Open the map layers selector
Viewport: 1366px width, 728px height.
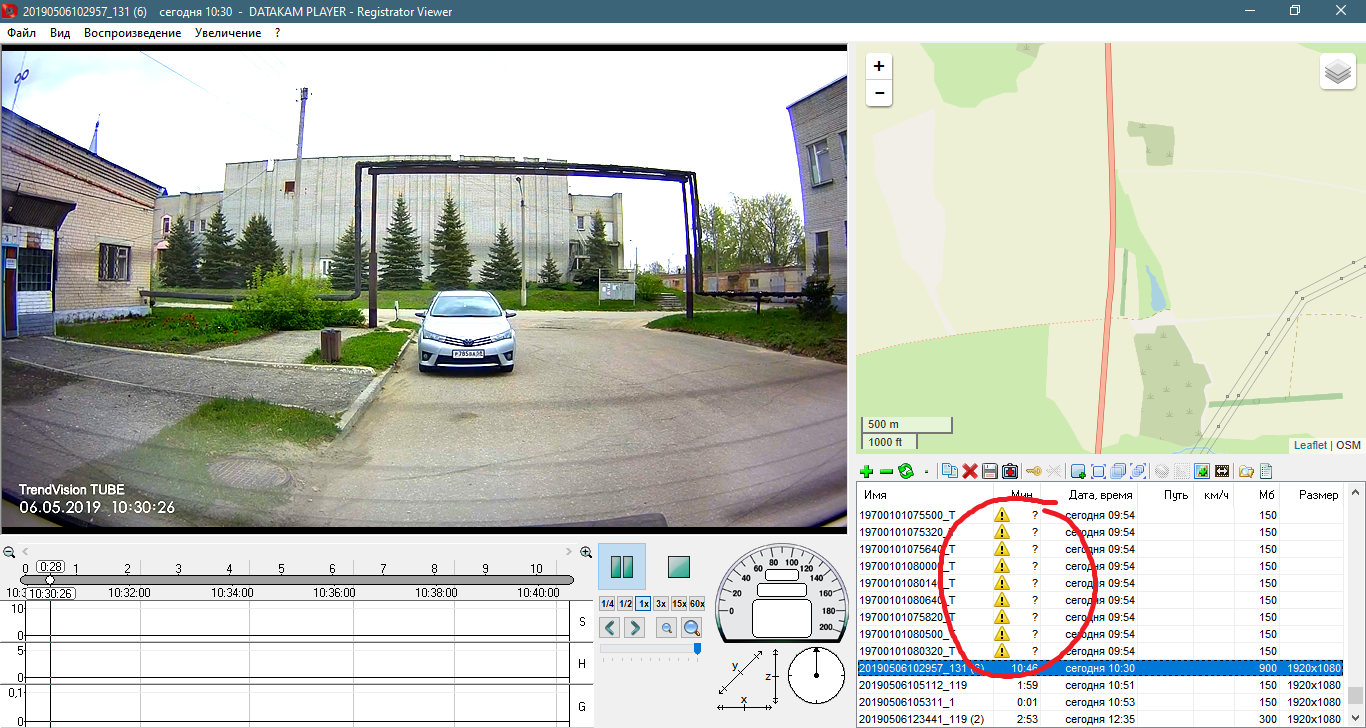click(1337, 72)
